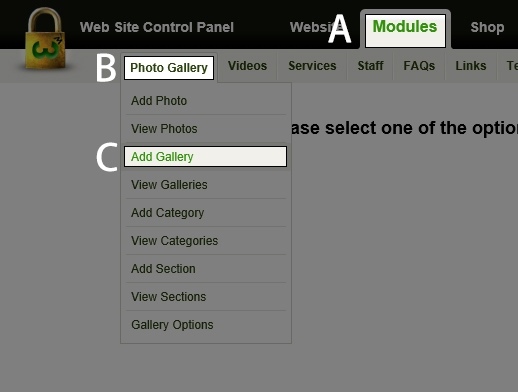Open View Sections entry

(206, 297)
